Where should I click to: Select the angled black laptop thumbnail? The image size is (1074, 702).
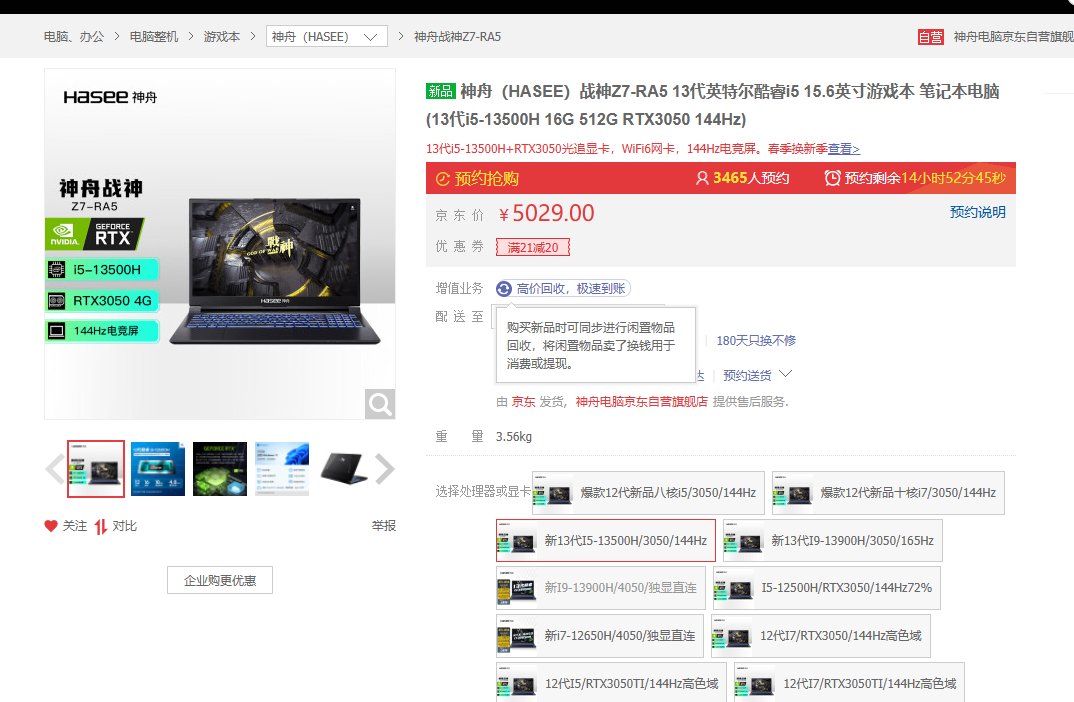click(x=344, y=469)
